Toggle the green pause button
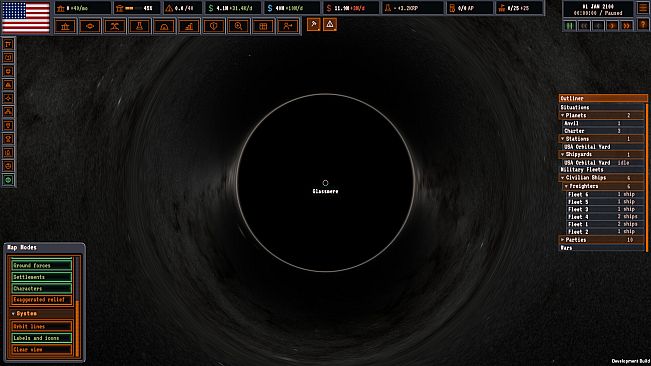This screenshot has width=651, height=366. (570, 26)
